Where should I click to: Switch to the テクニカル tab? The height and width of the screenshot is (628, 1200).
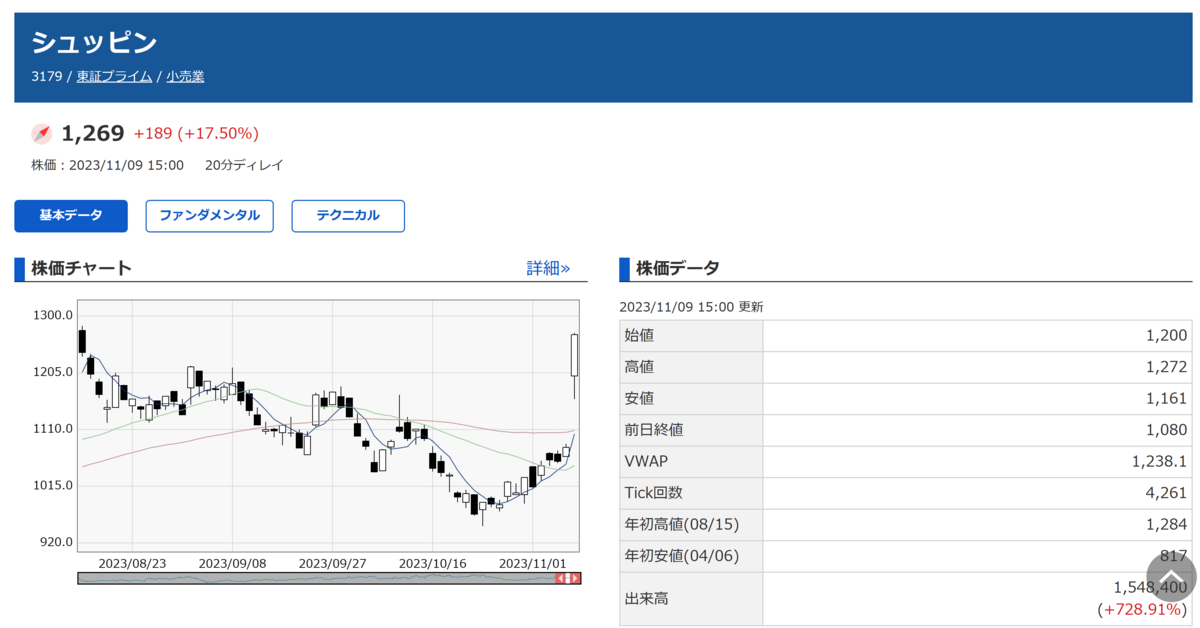coord(348,216)
